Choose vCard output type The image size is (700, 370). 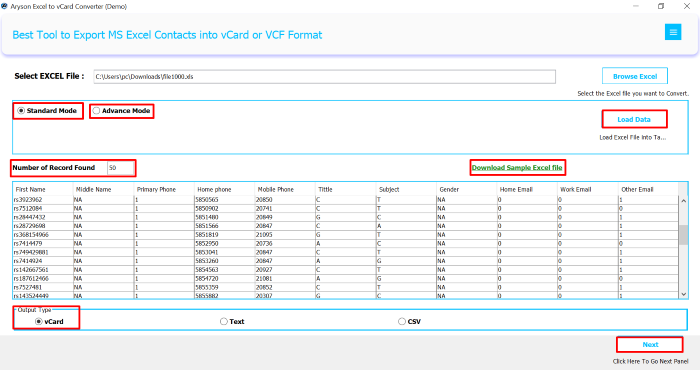pyautogui.click(x=39, y=321)
